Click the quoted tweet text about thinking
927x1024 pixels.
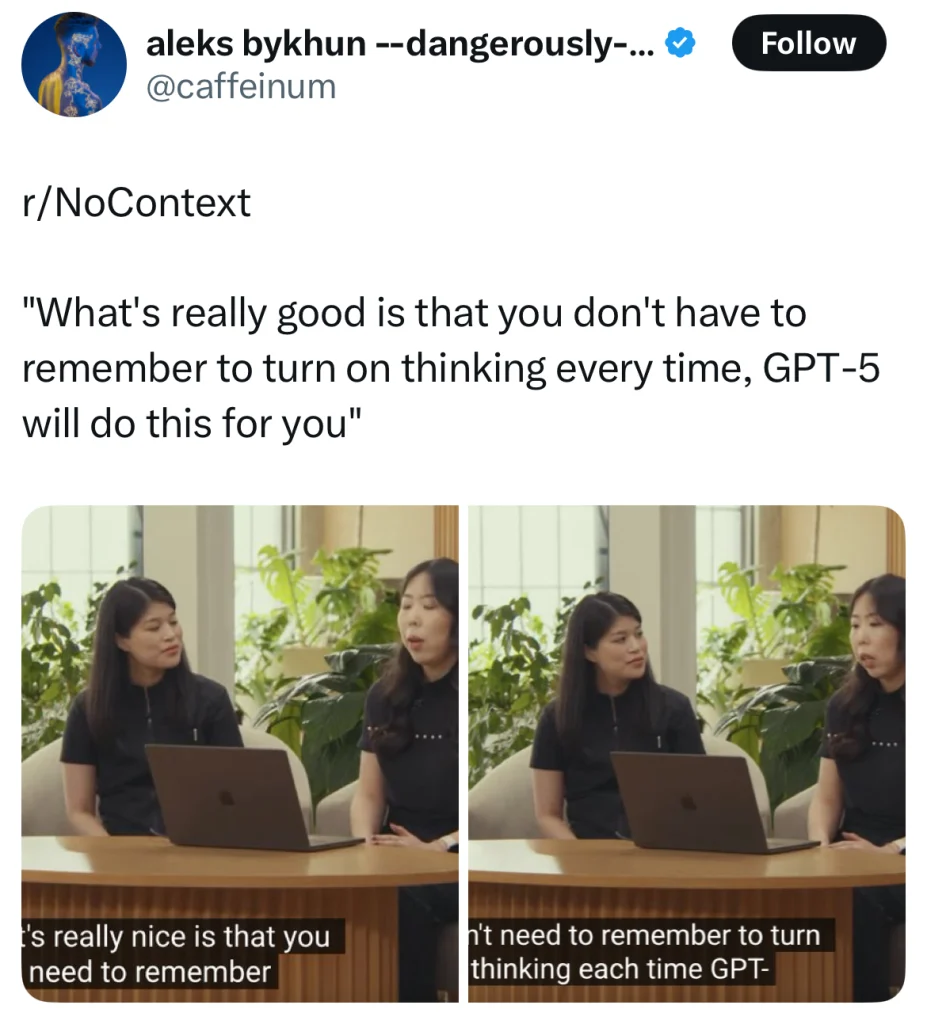click(451, 368)
